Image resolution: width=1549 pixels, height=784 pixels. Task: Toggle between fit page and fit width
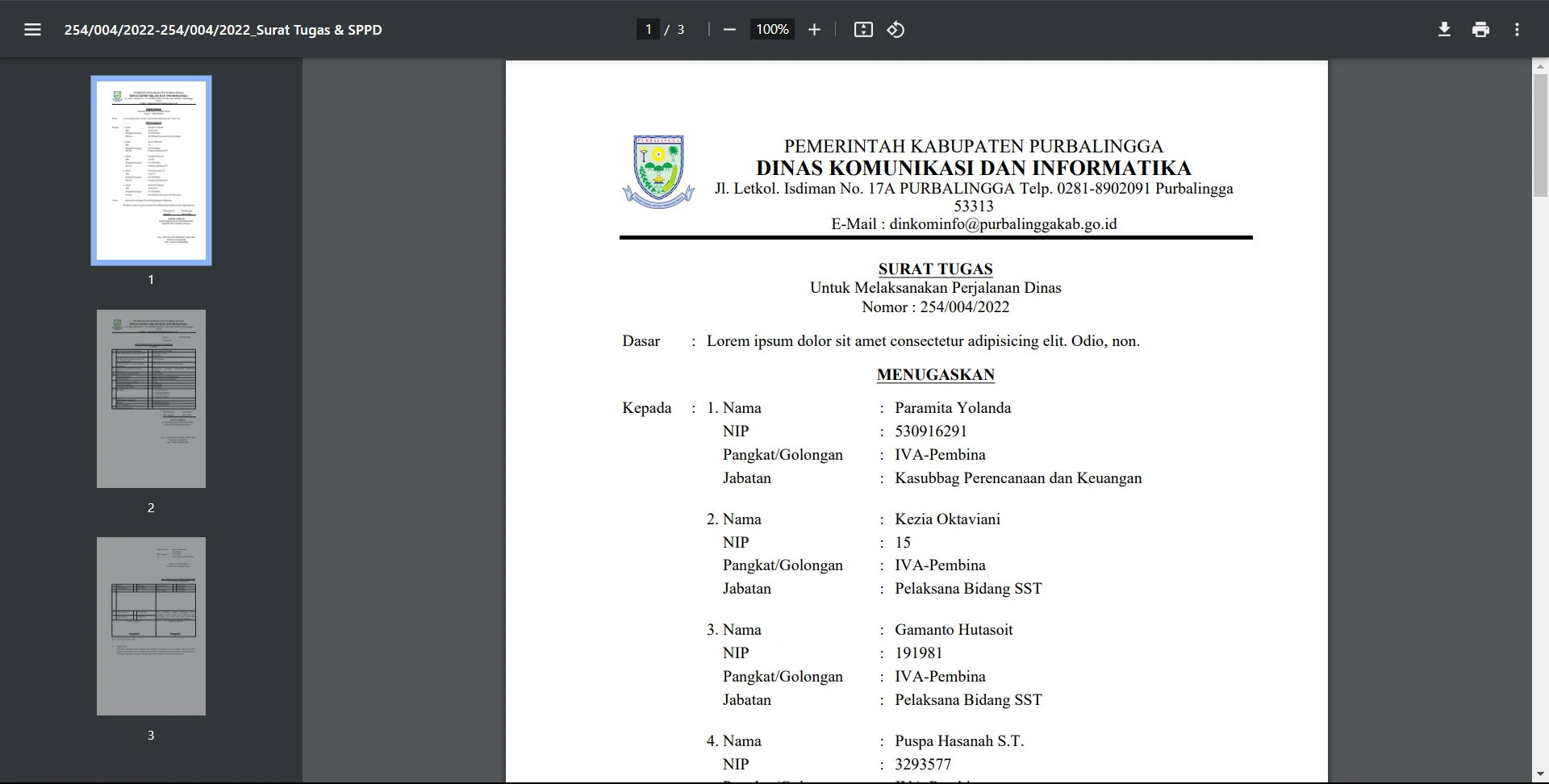click(863, 29)
